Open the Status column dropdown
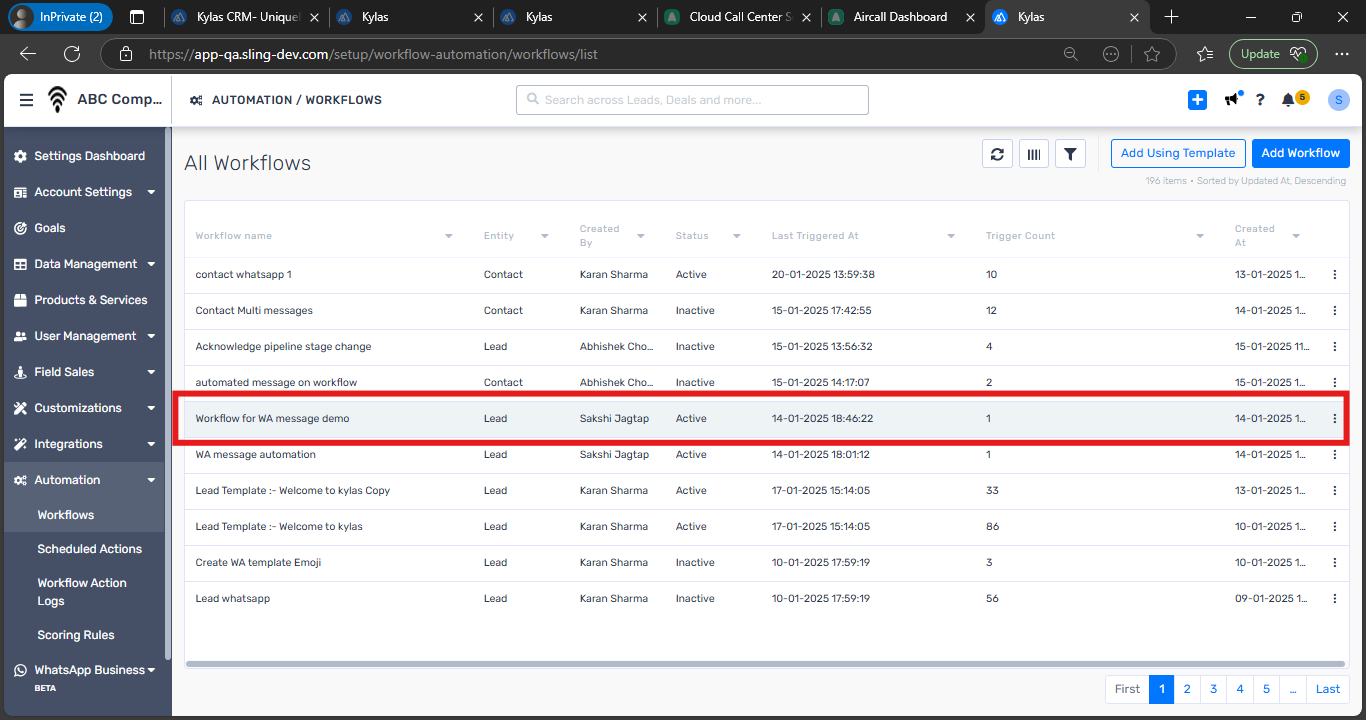The width and height of the screenshot is (1366, 720). click(737, 236)
